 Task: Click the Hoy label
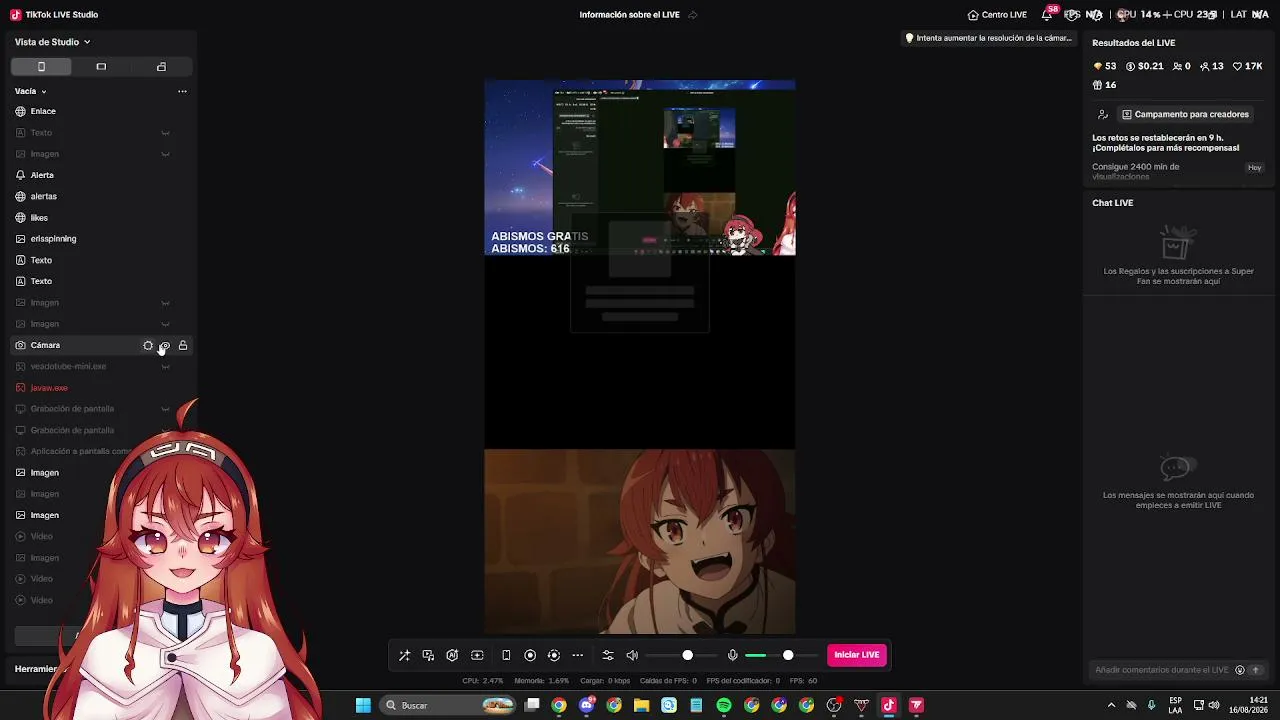click(1254, 168)
